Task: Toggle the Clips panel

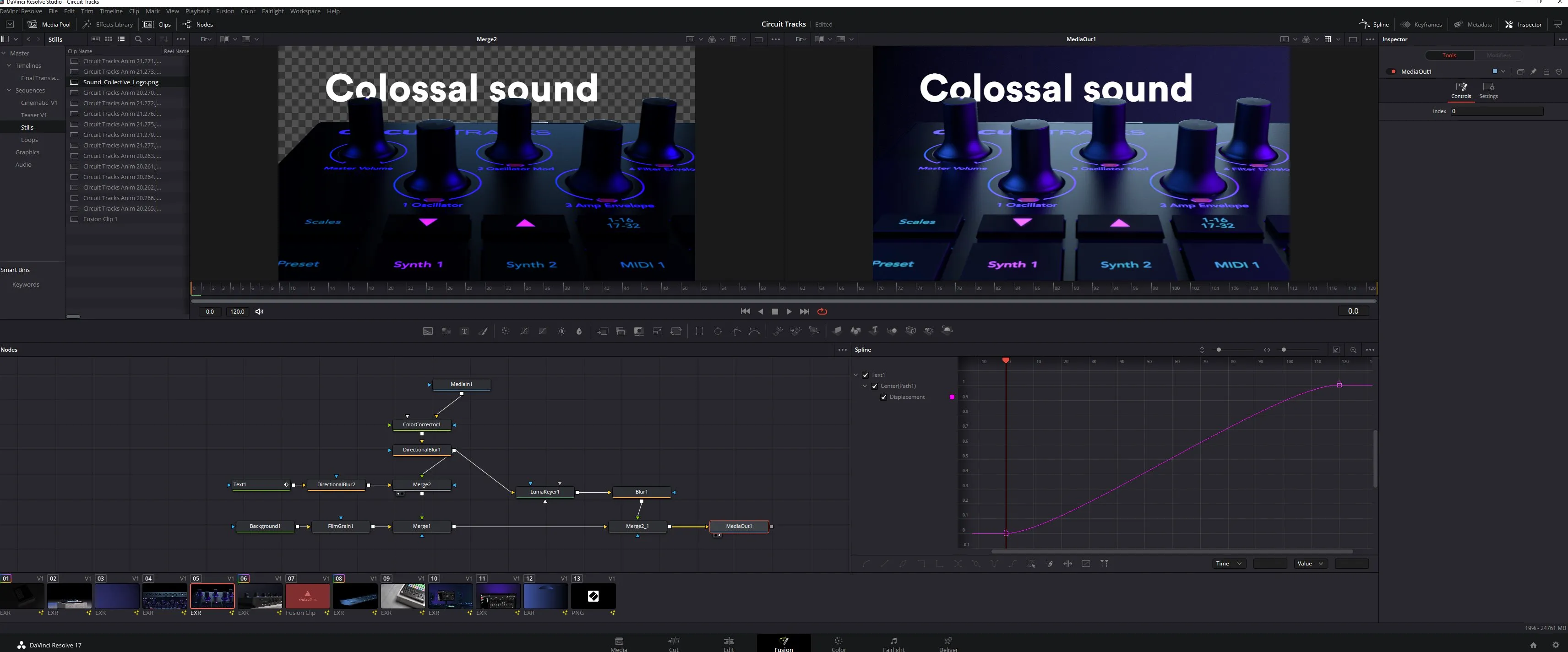Action: tap(157, 24)
